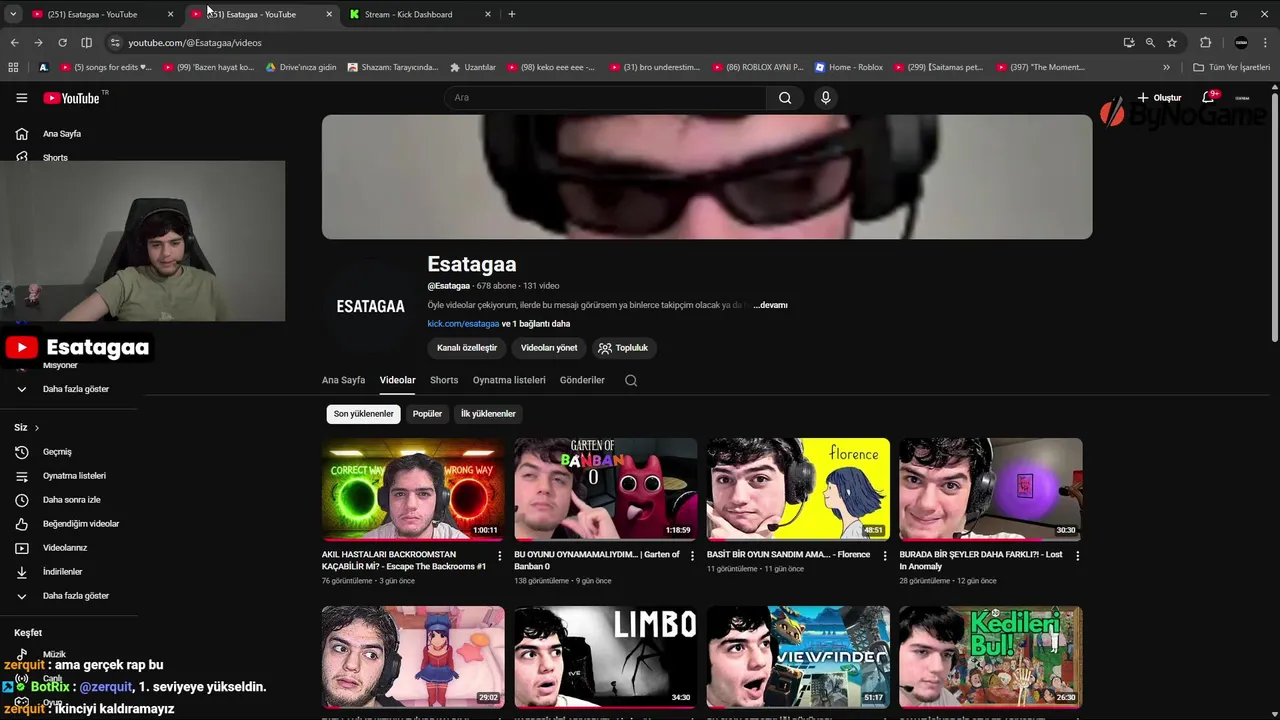Select Popüler filter chip
Image resolution: width=1280 pixels, height=720 pixels.
tap(427, 414)
